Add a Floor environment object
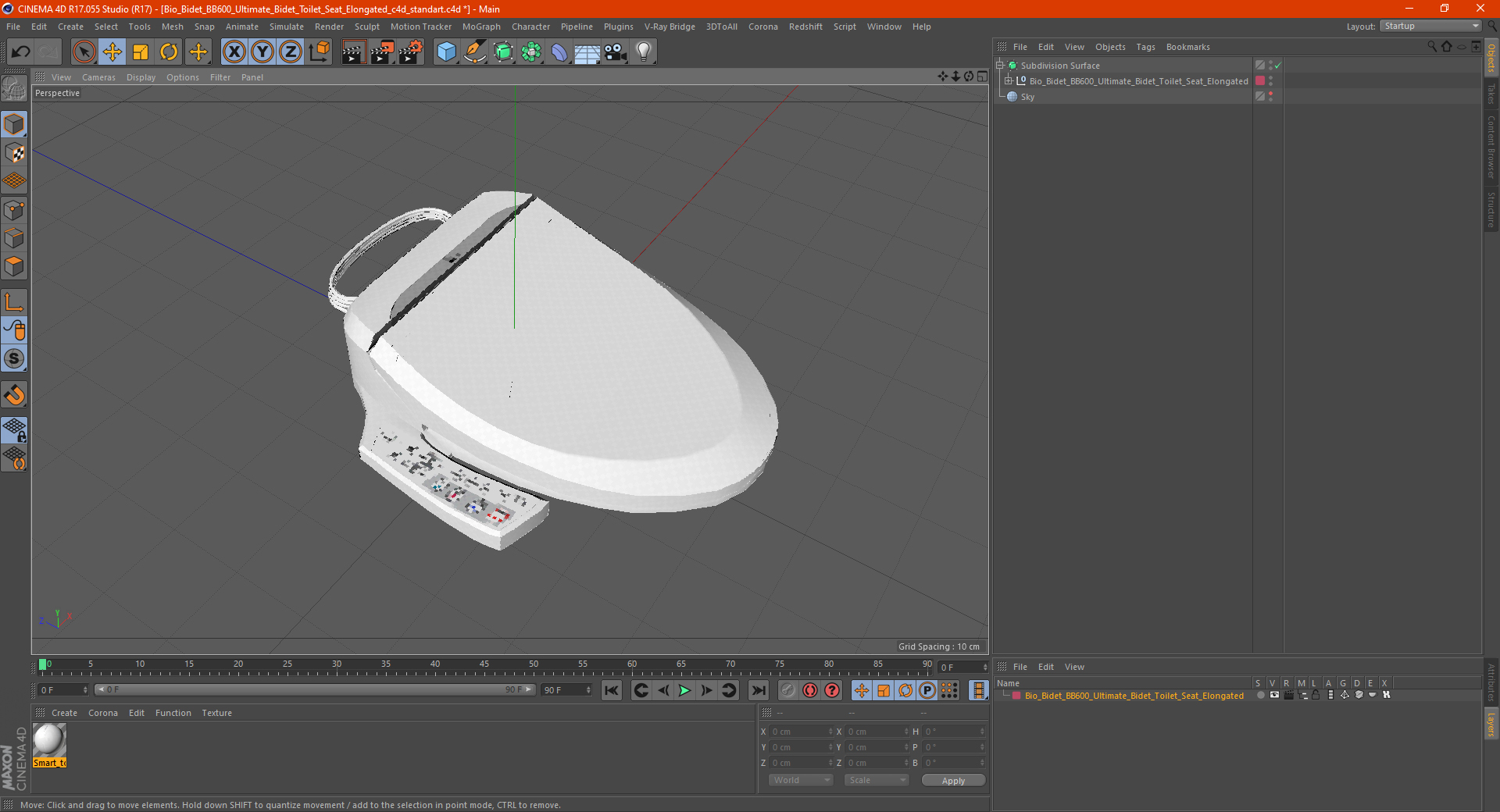Viewport: 1500px width, 812px height. click(587, 52)
